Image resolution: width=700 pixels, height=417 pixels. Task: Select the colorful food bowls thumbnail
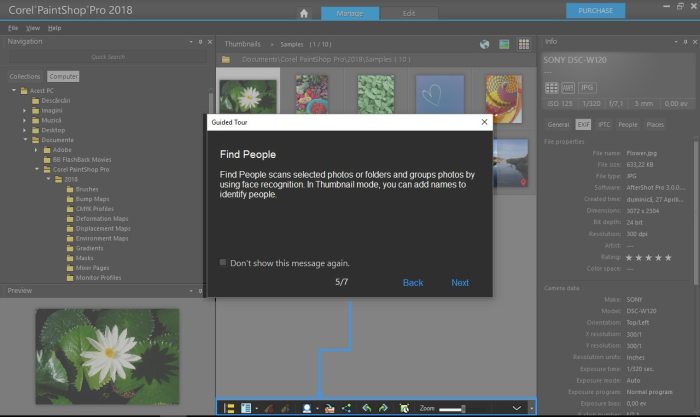pyautogui.click(x=312, y=94)
